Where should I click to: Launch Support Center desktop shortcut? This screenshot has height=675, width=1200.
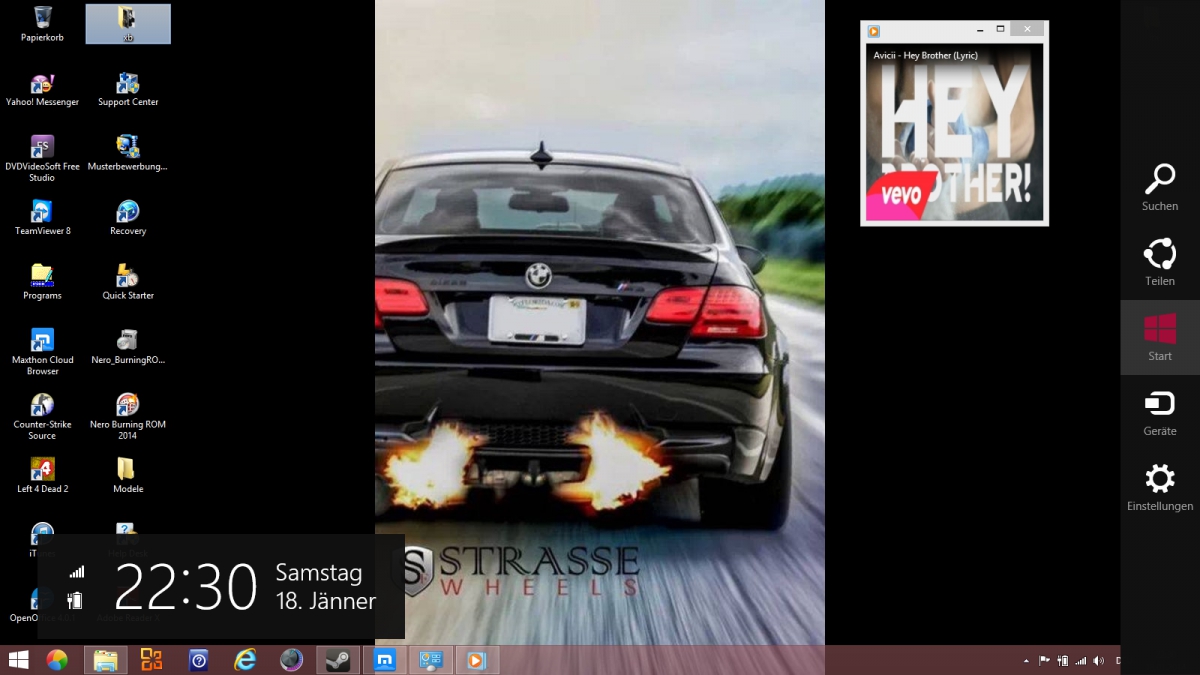pyautogui.click(x=128, y=89)
